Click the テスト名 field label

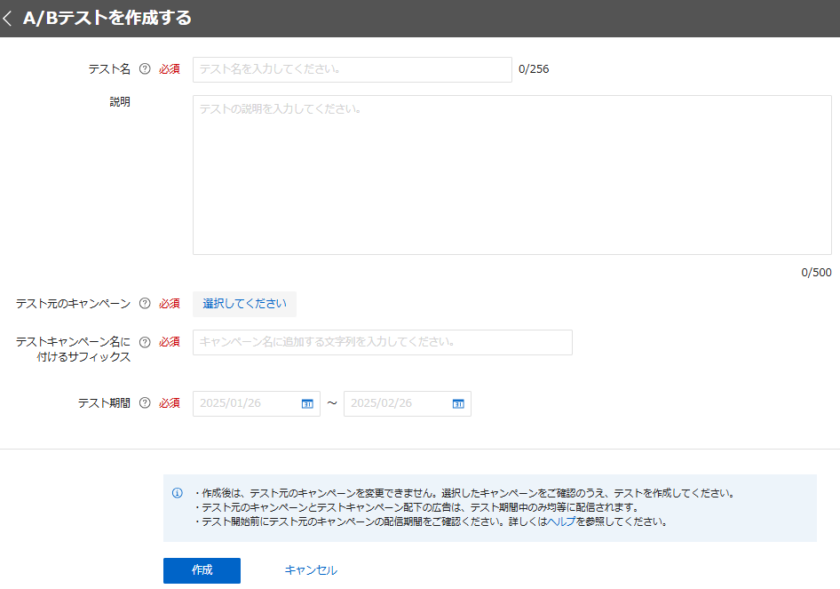pyautogui.click(x=110, y=69)
